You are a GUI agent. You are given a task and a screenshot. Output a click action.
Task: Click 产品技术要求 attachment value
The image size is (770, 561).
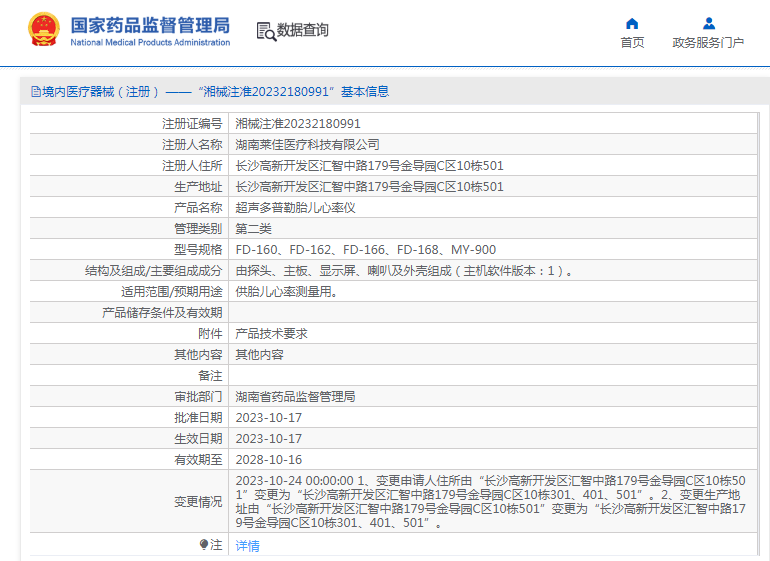coord(271,334)
